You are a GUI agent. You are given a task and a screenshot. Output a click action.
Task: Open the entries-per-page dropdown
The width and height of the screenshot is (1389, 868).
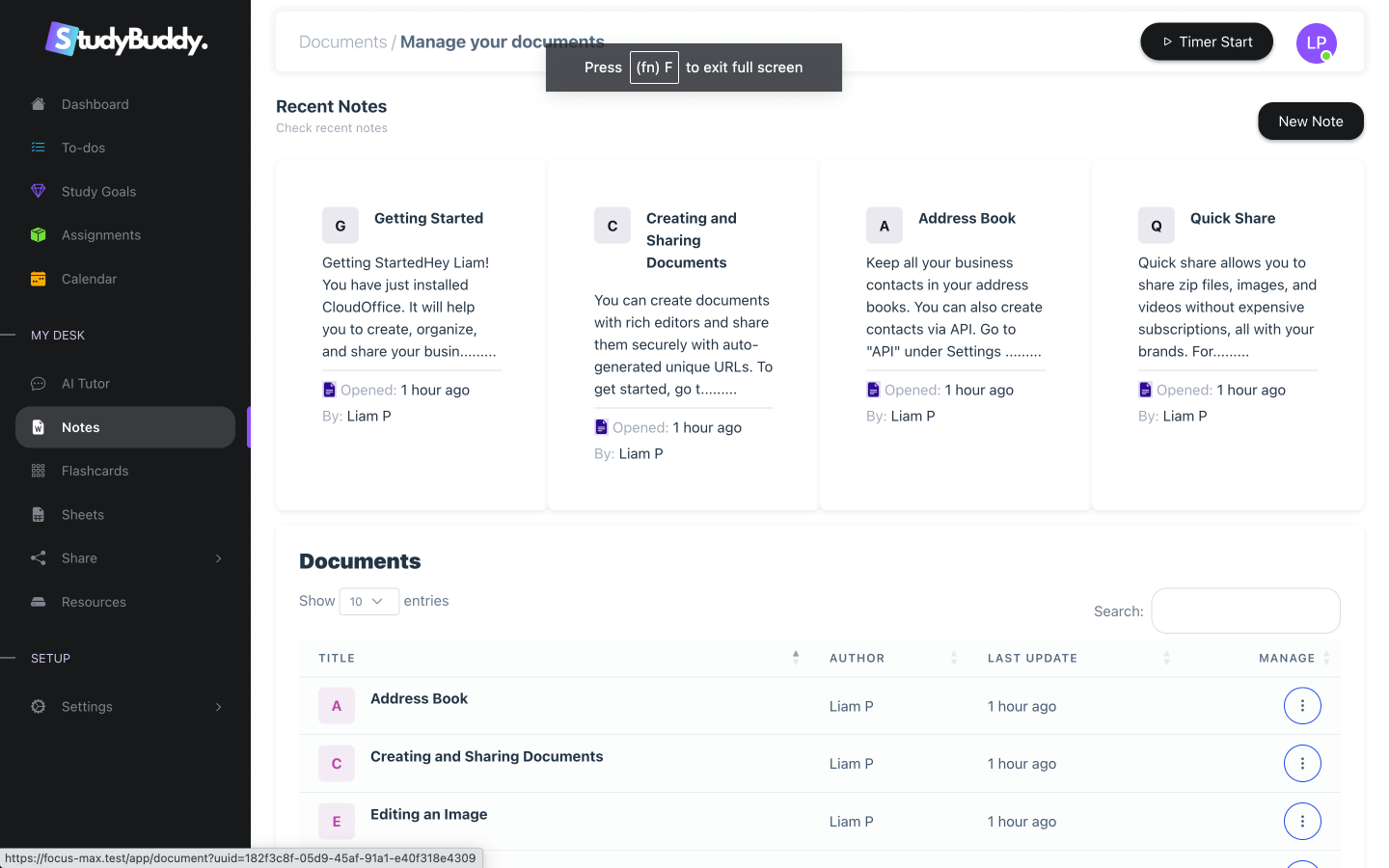368,601
